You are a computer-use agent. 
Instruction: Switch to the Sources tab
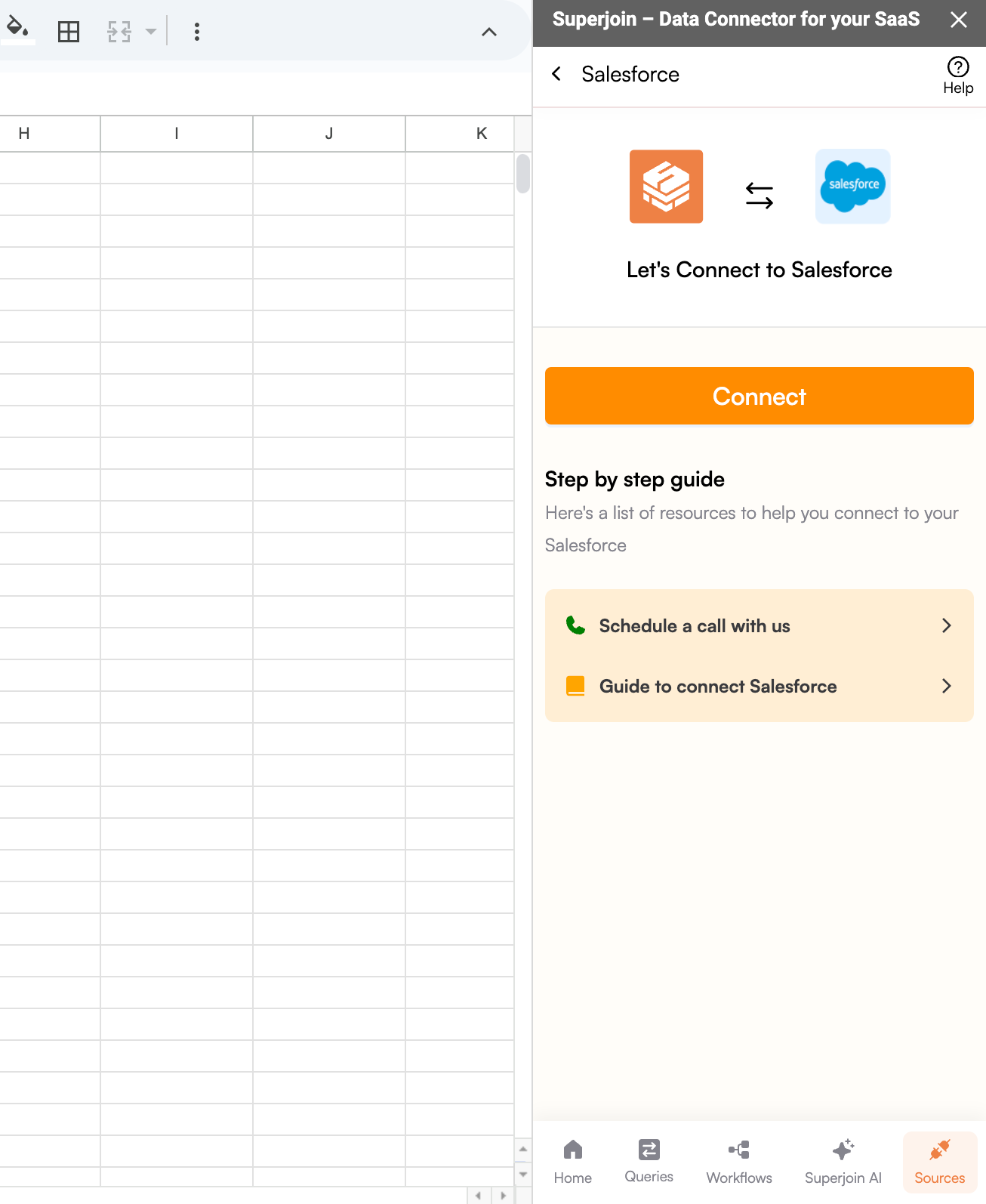tap(940, 1162)
